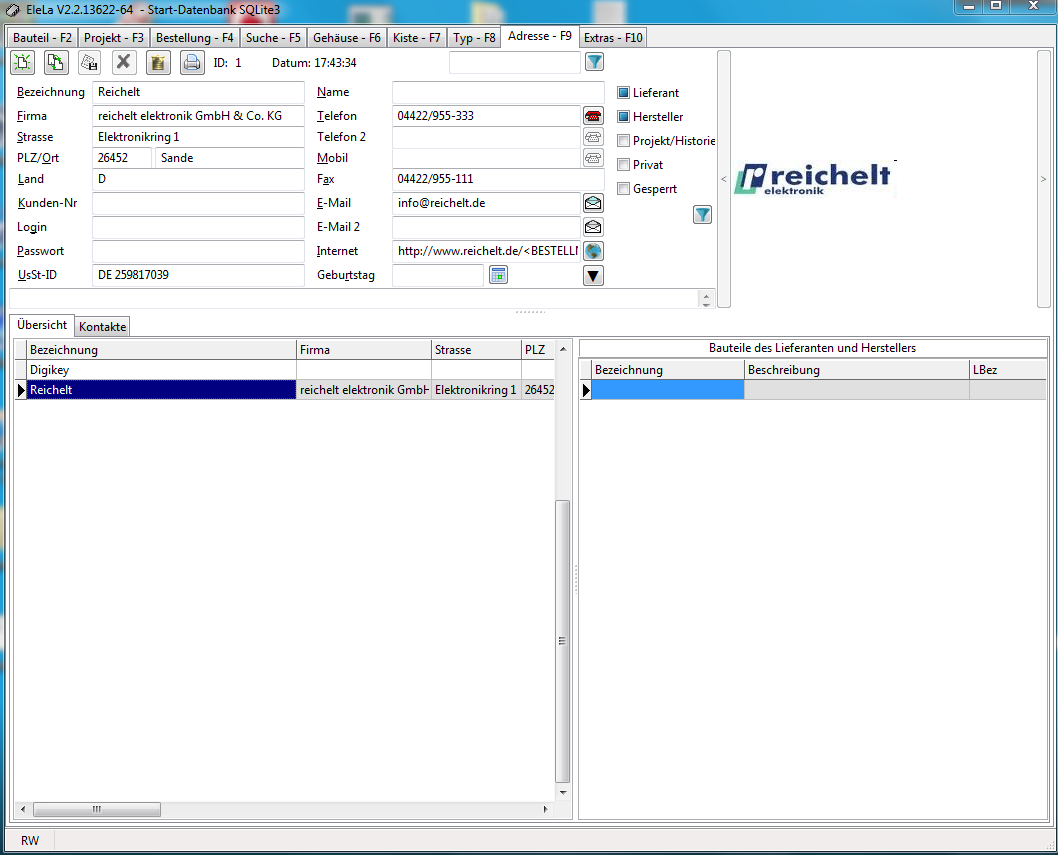Create a new address record
Viewport: 1058px width, 855px height.
[23, 63]
